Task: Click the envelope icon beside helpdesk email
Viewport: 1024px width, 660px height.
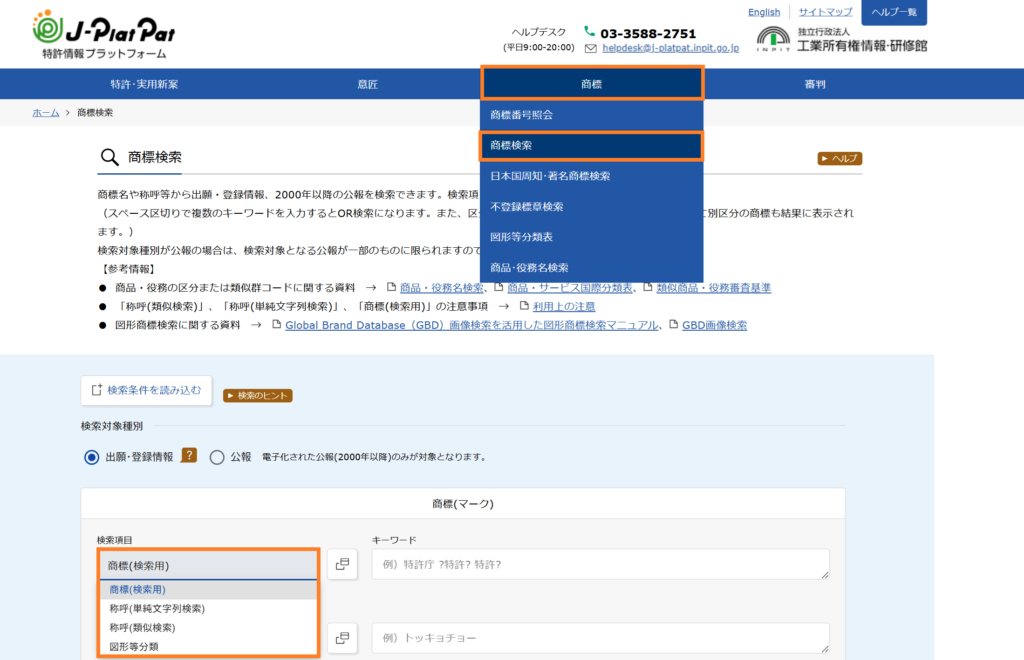Action: [x=591, y=46]
